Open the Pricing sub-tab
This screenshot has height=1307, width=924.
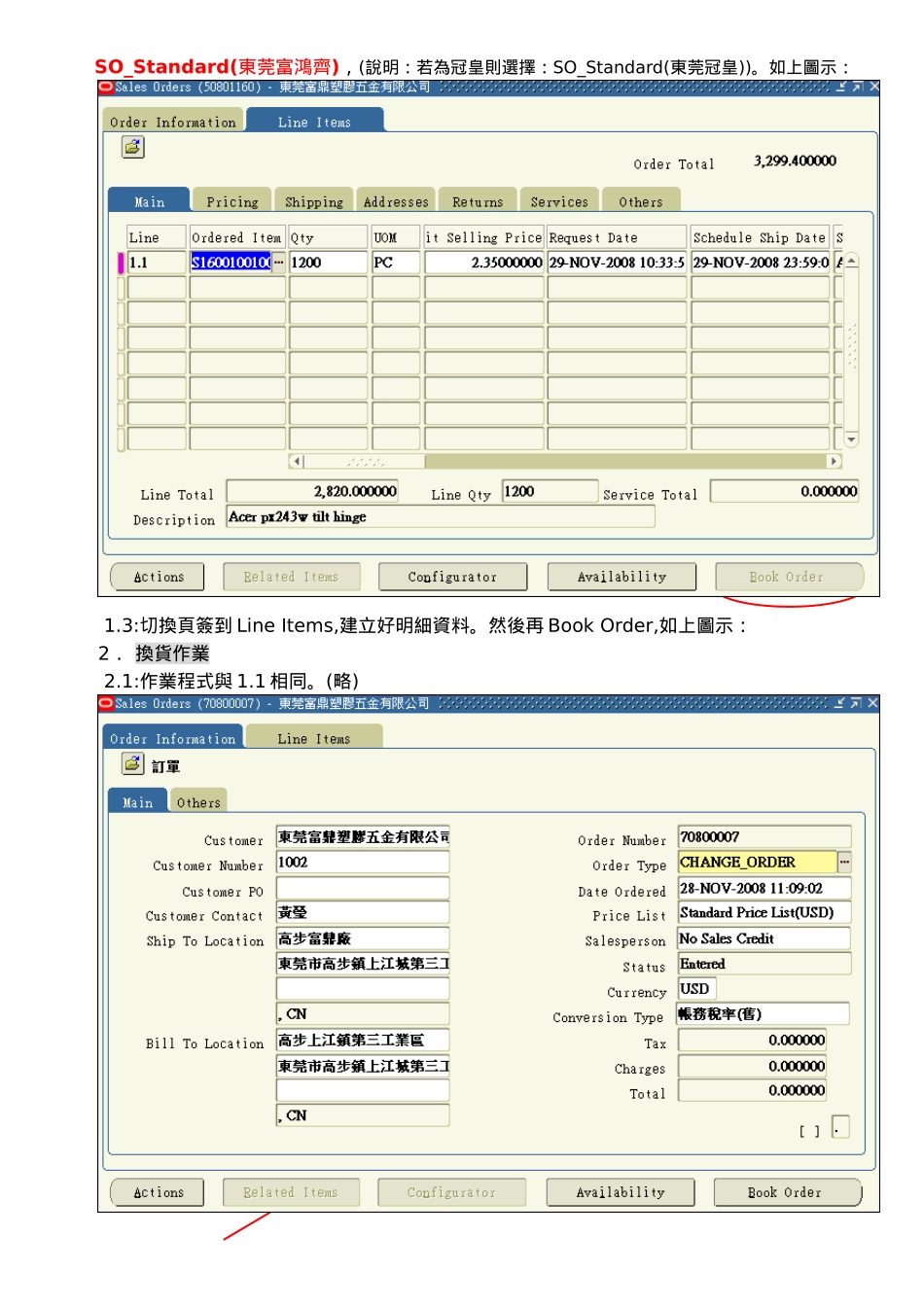[232, 202]
